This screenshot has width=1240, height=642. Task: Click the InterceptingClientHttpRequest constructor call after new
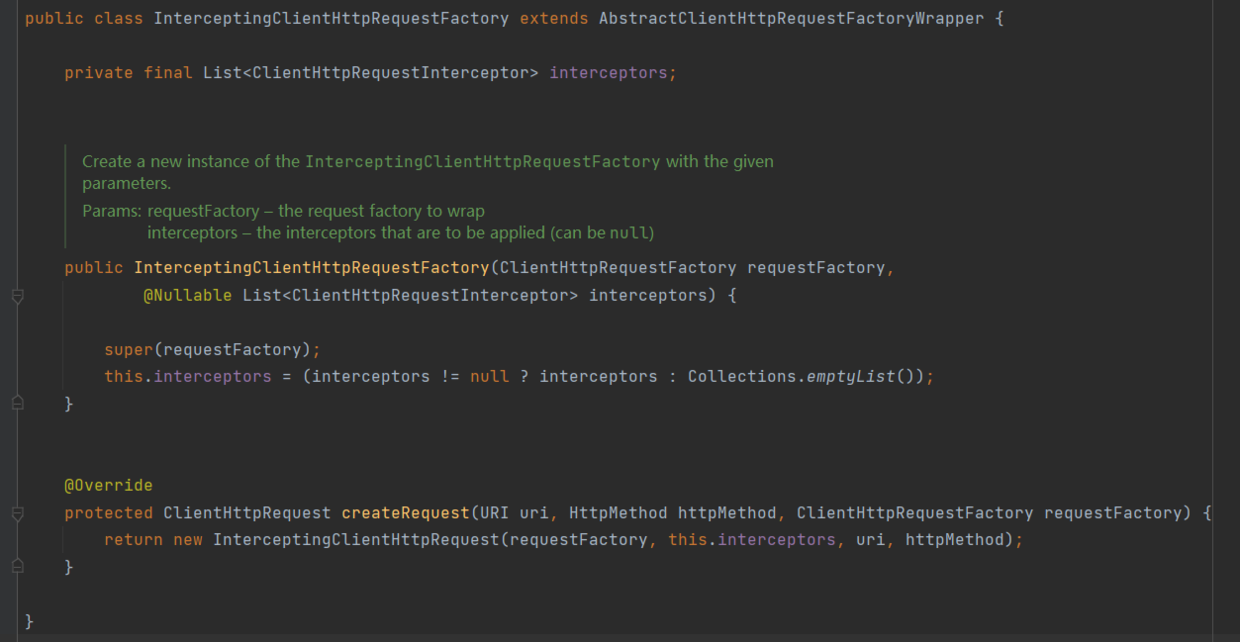pos(355,540)
